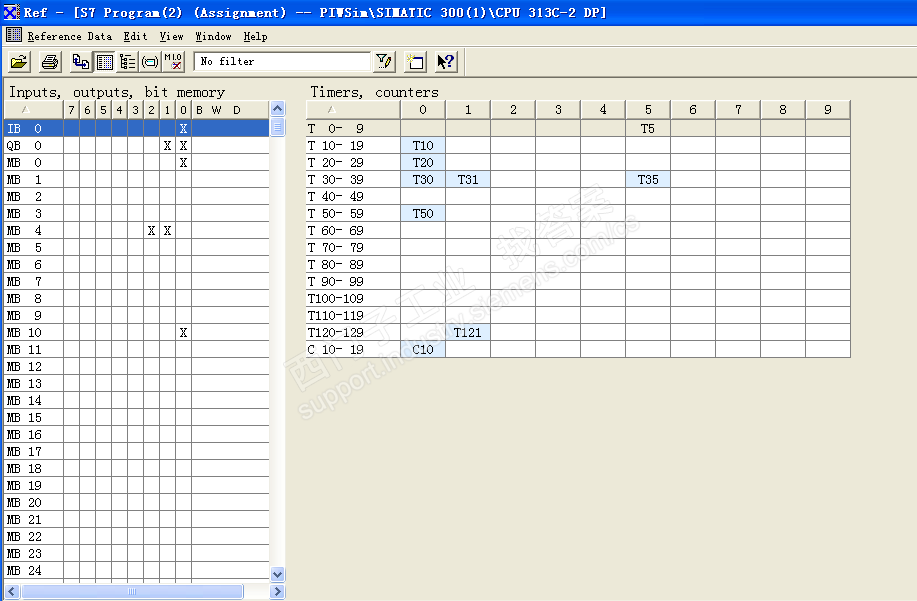Open a new window toolbar icon
This screenshot has width=917, height=601.
pos(415,61)
